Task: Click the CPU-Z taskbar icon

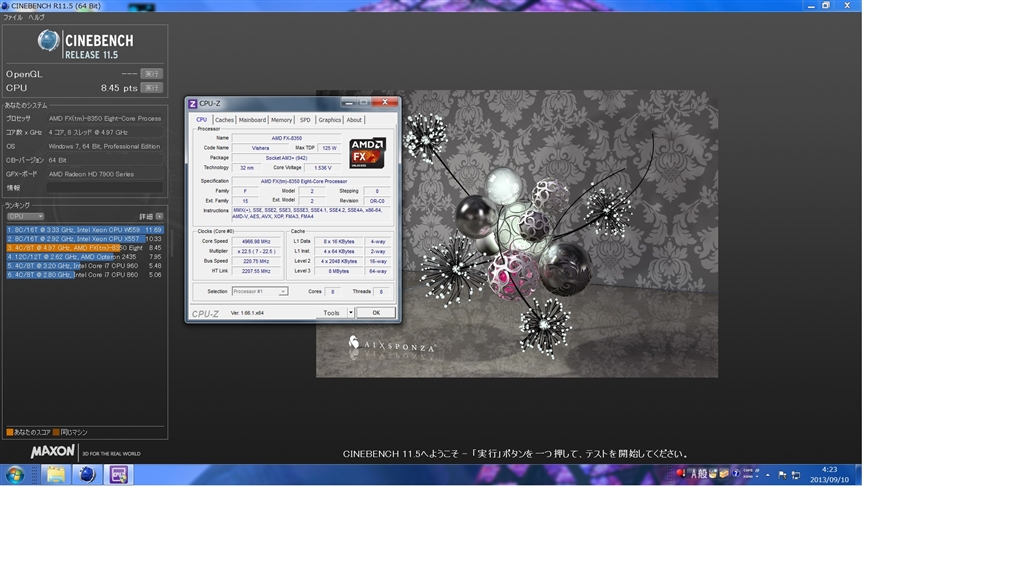Action: coord(119,474)
